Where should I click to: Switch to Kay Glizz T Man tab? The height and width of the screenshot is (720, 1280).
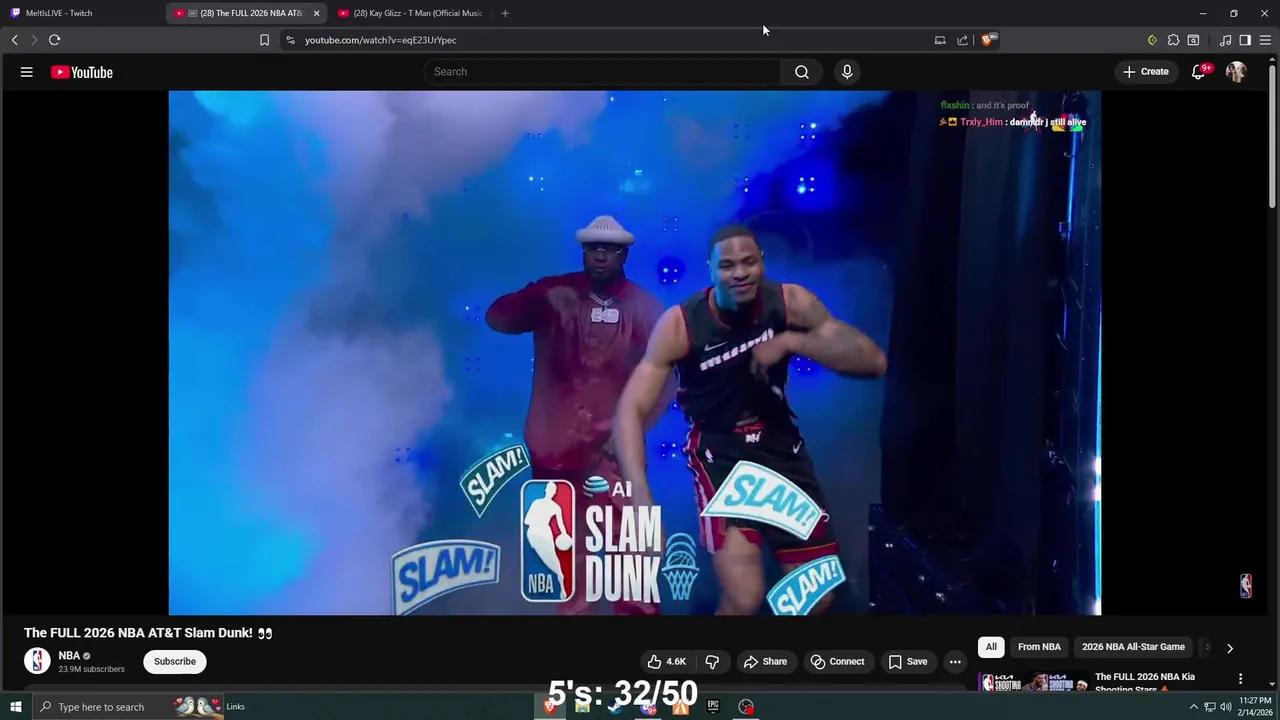tap(410, 13)
